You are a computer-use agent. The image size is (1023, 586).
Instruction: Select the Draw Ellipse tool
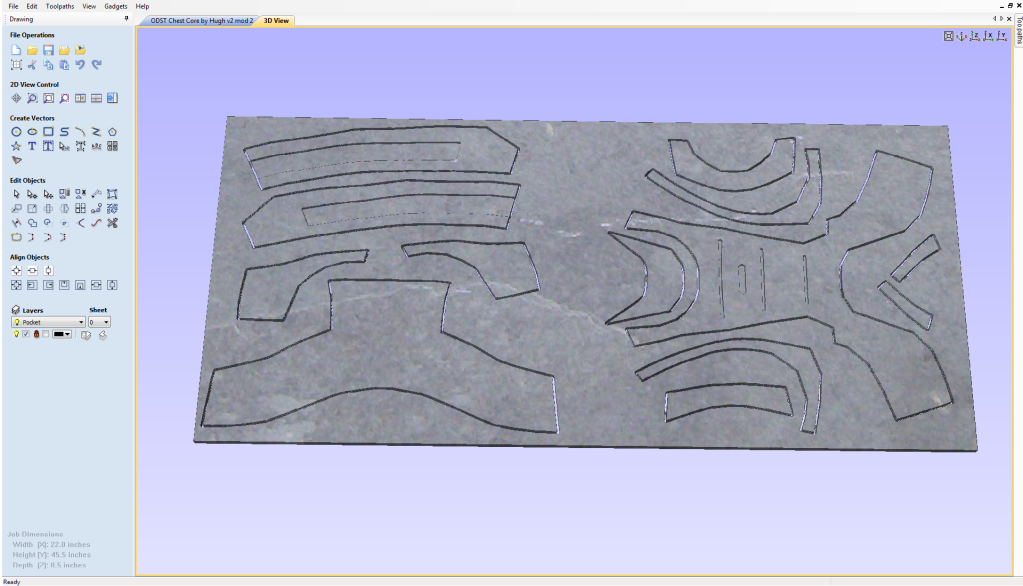(32, 132)
